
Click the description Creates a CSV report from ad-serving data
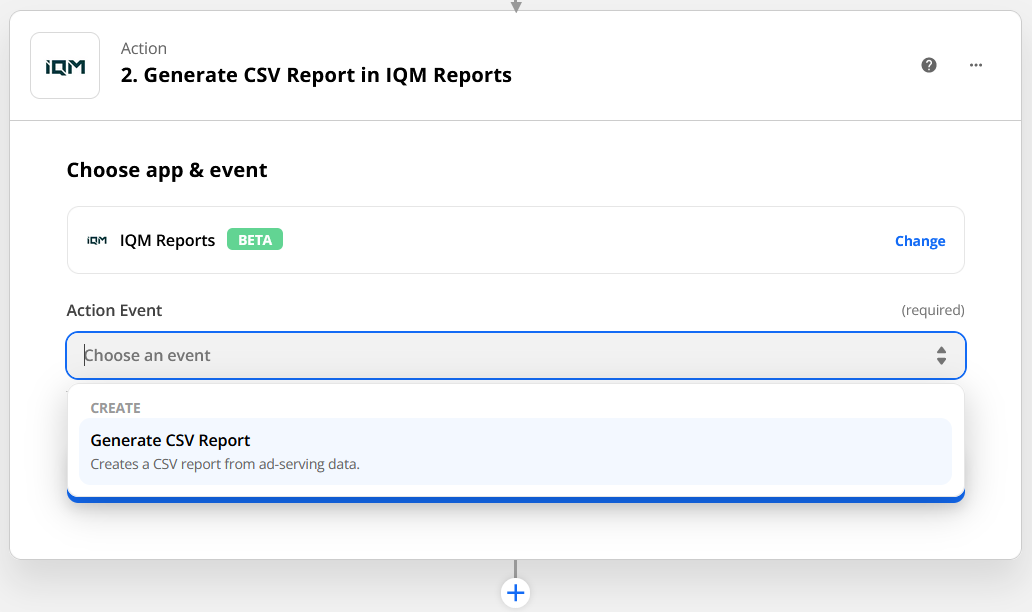(x=224, y=464)
